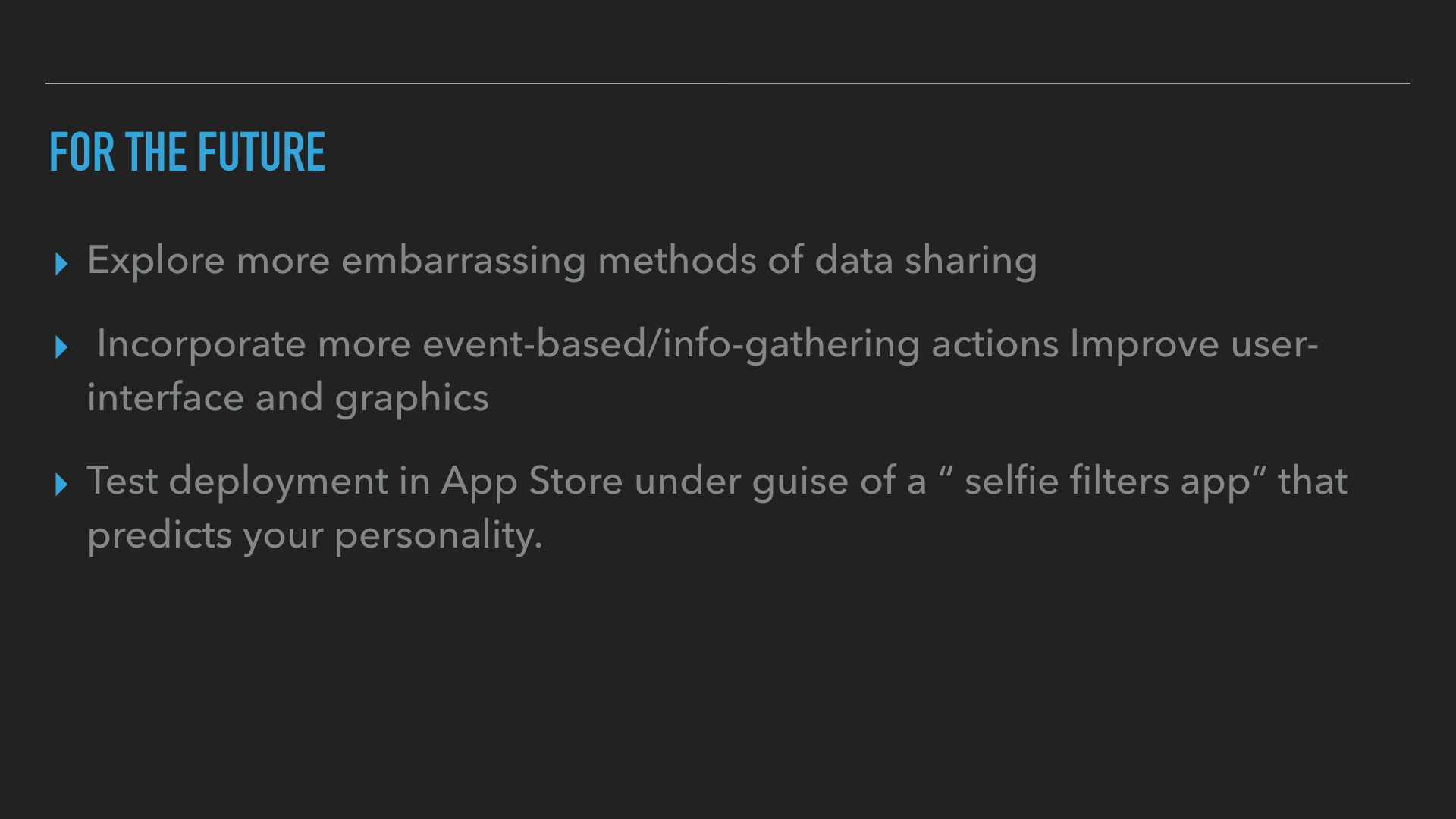Click the word "Explore" in the first bullet
Image resolution: width=1456 pixels, height=819 pixels.
pyautogui.click(x=155, y=261)
